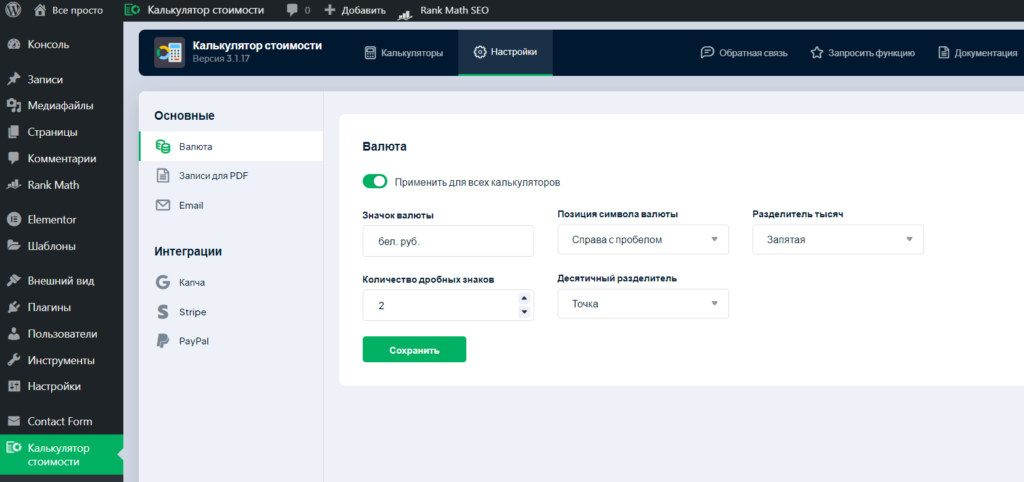This screenshot has height=482, width=1024.
Task: Select Валюта settings section
Action: [231, 146]
